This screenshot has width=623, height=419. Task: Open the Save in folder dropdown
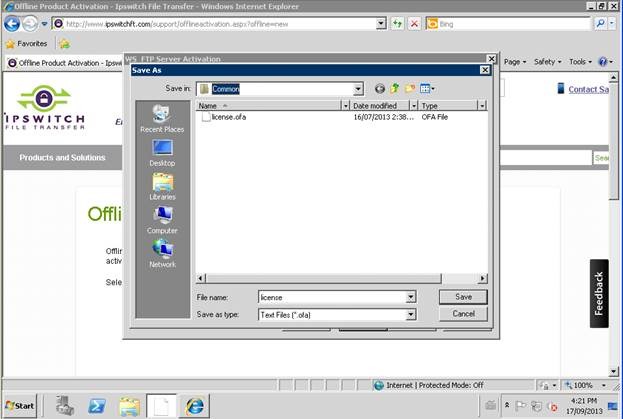358,89
